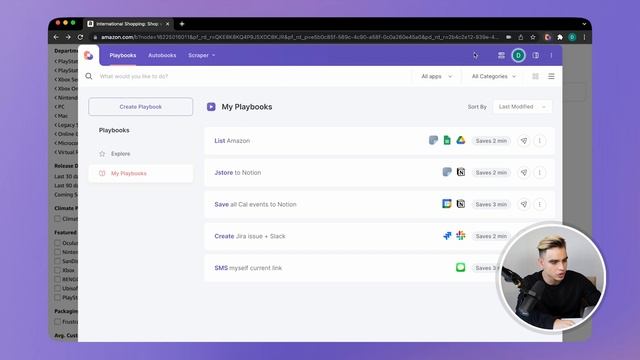
Task: Expand the Scraper dropdown in header
Action: (x=202, y=55)
